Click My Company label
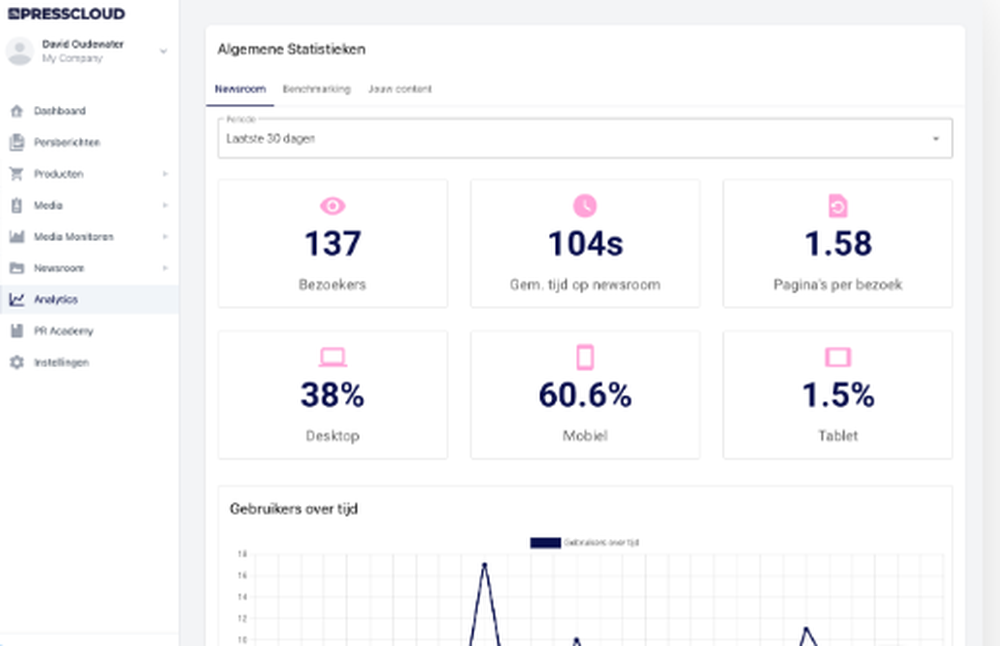 coord(72,58)
